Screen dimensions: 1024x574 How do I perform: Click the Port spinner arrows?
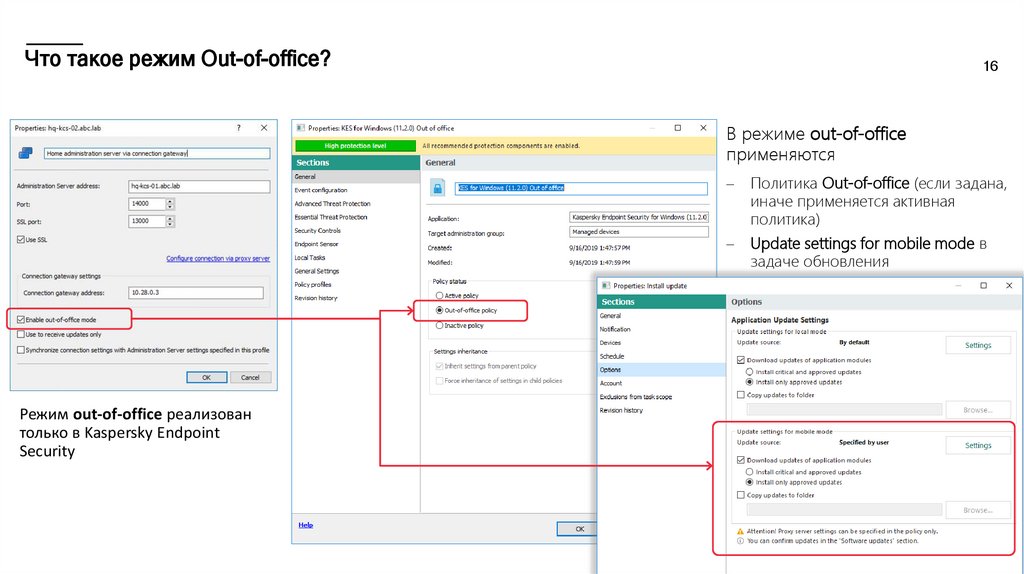[170, 204]
